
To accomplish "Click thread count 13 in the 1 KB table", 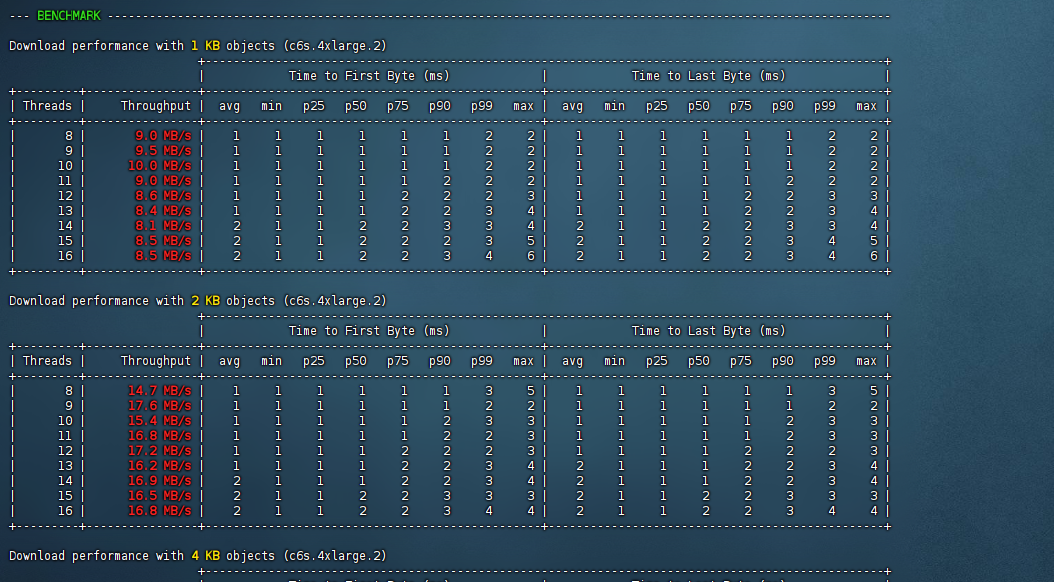I will [x=65, y=210].
